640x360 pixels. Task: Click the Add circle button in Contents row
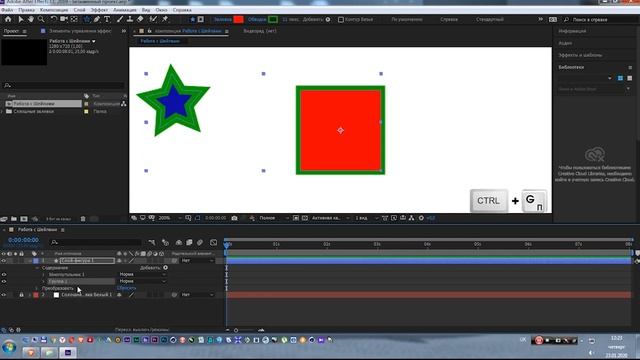165,268
